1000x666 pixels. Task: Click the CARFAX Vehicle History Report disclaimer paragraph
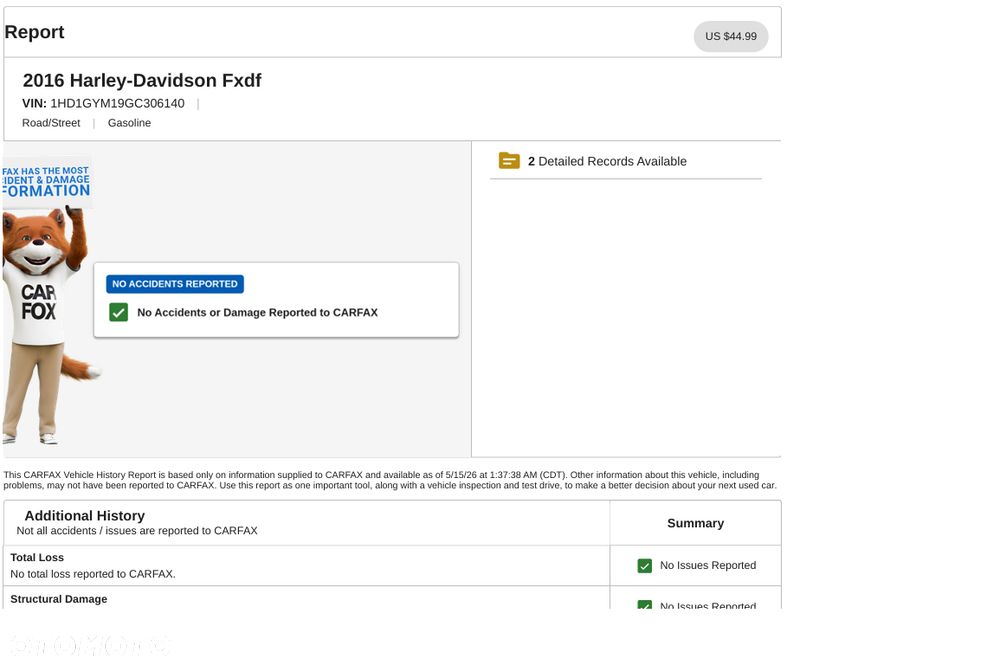[x=390, y=480]
